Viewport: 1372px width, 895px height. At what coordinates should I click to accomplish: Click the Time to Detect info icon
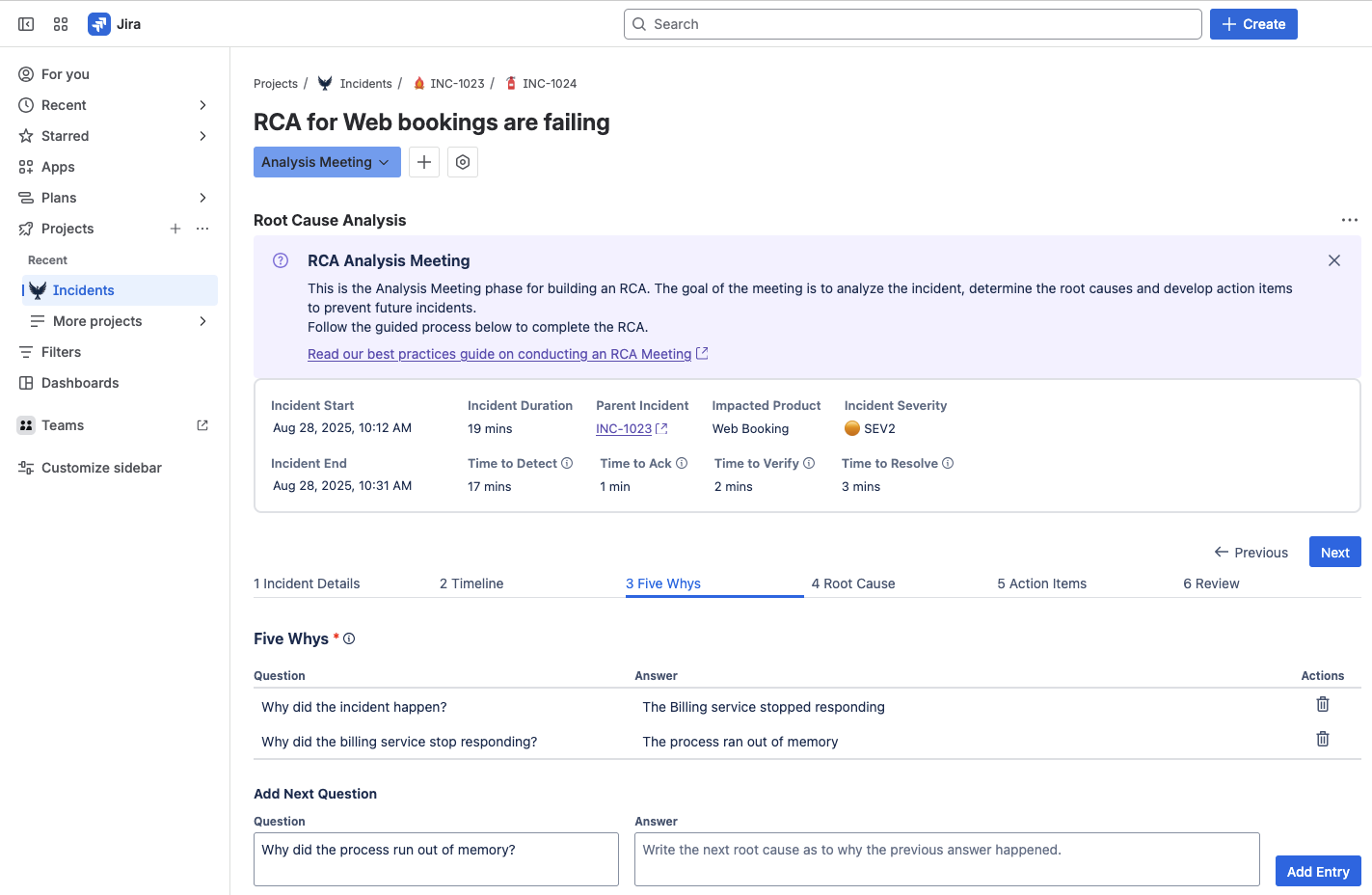click(x=567, y=464)
